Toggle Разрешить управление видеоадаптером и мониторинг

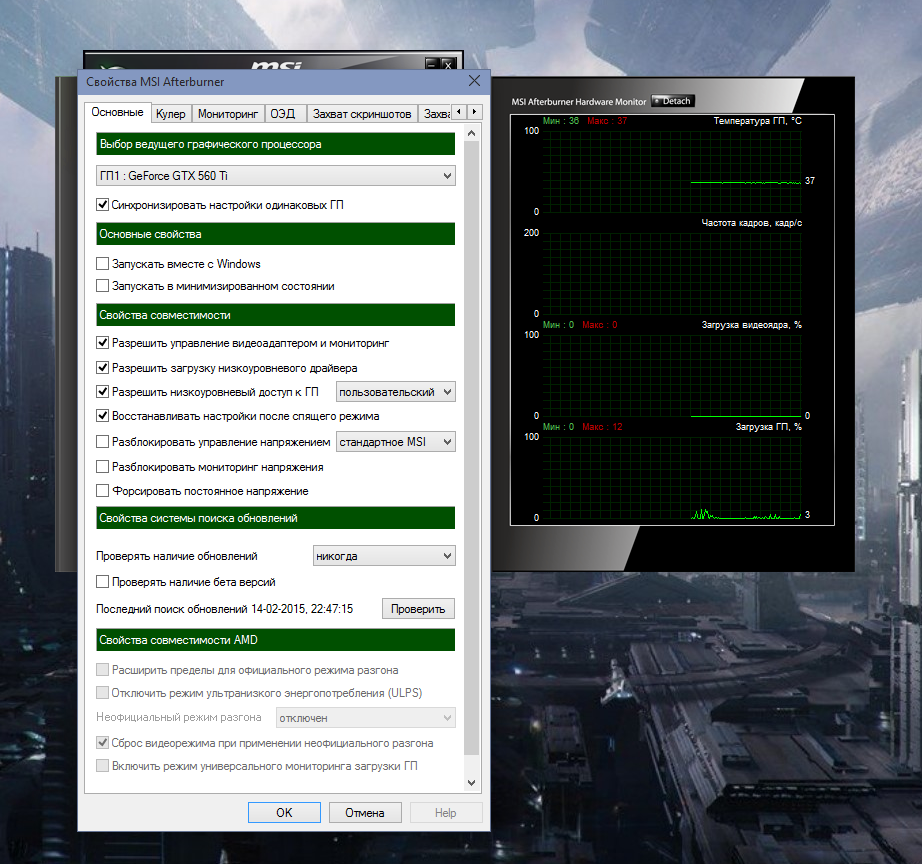[102, 343]
